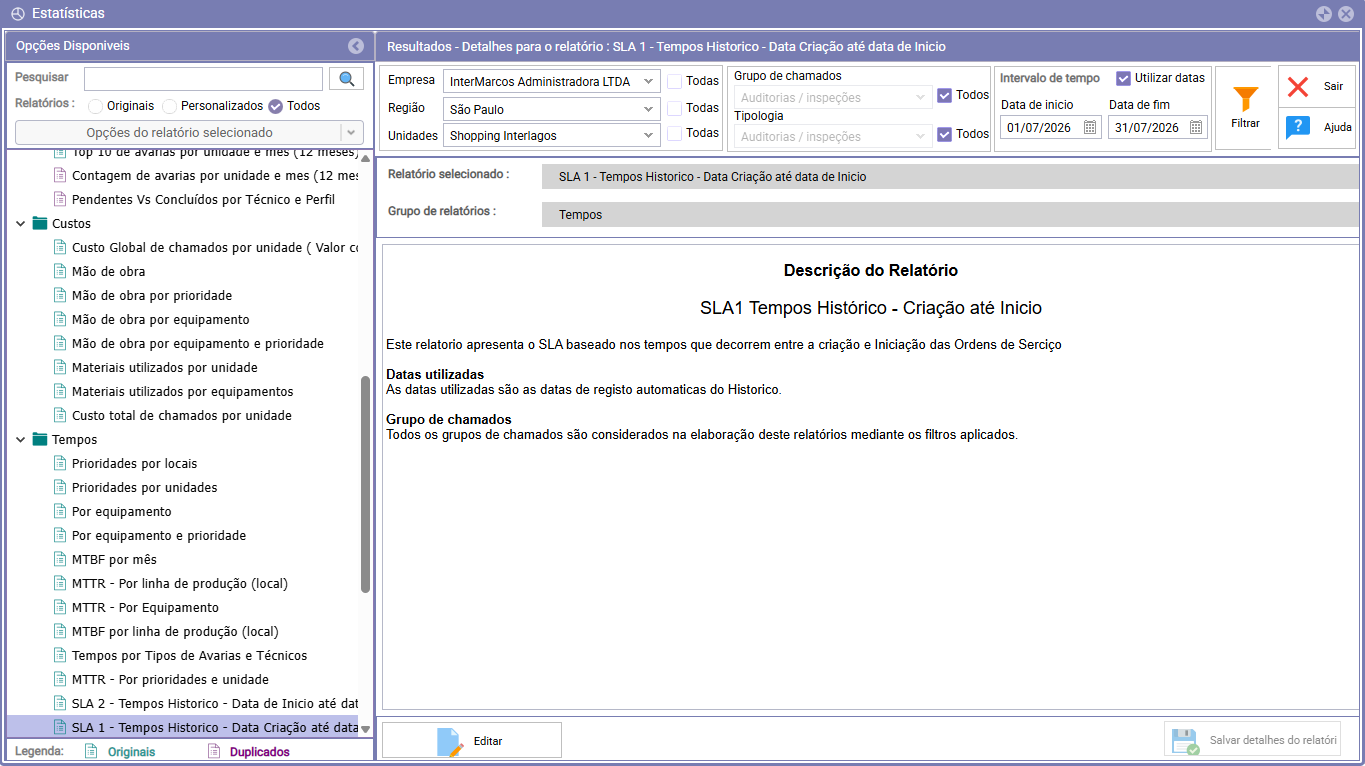Click the red X Sair icon
This screenshot has height=766, width=1365.
pyautogui.click(x=1298, y=86)
